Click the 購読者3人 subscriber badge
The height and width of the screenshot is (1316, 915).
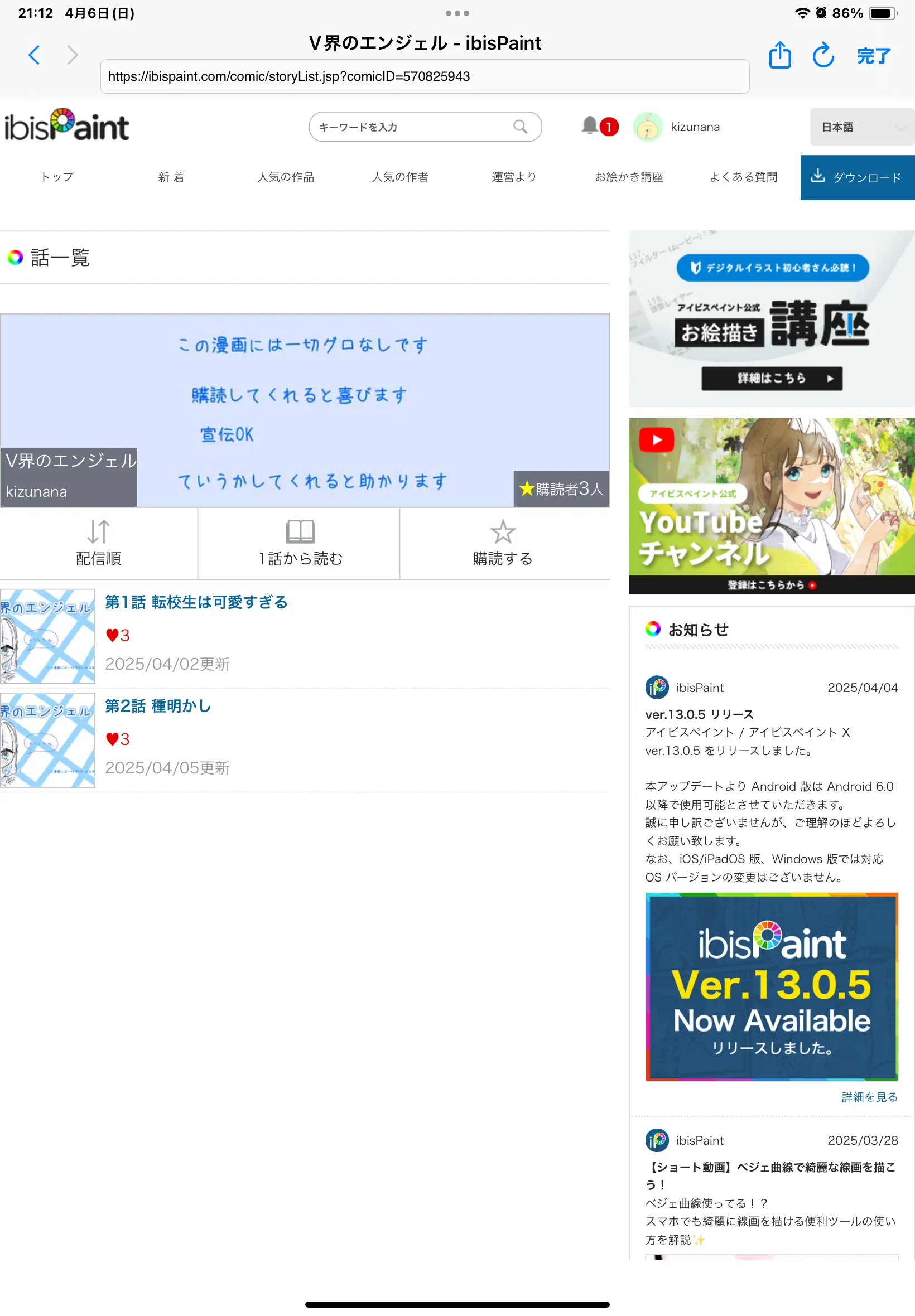pos(561,488)
